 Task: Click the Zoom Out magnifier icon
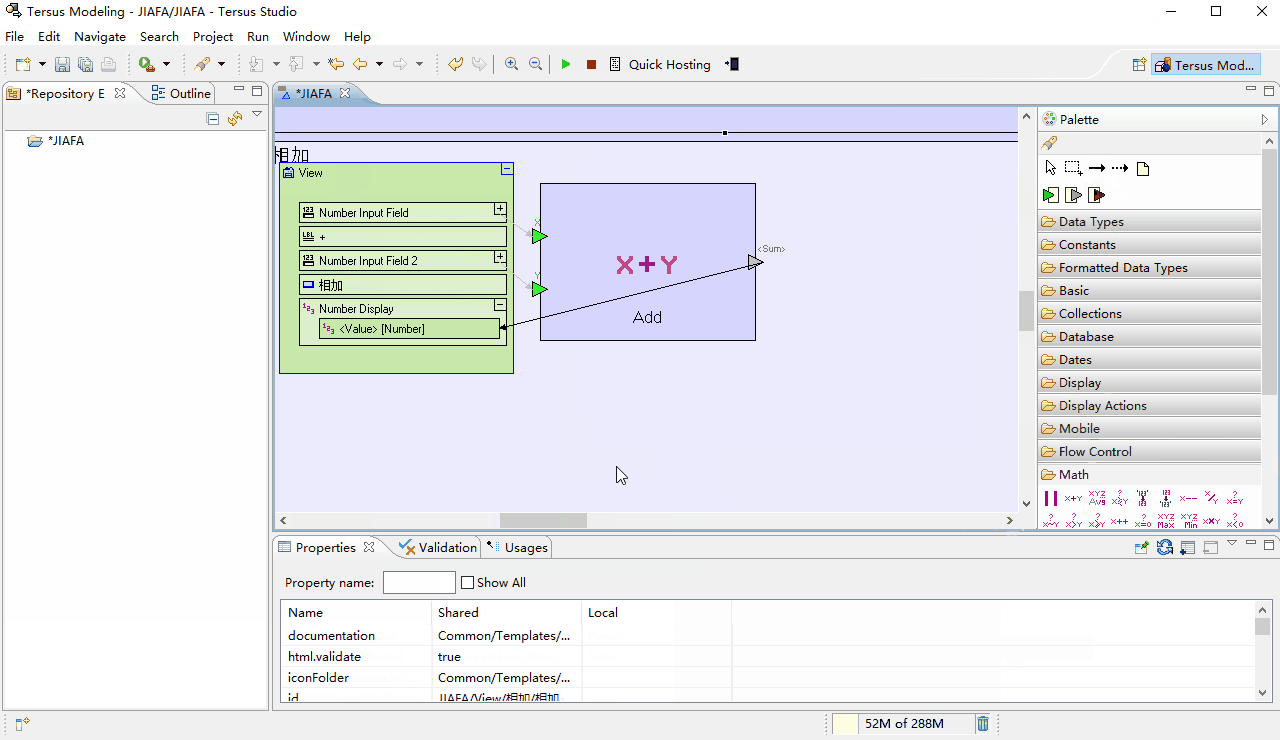click(535, 64)
